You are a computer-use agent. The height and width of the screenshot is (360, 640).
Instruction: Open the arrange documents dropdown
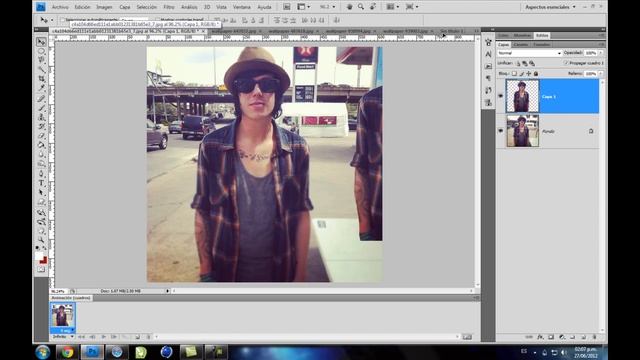coord(393,7)
